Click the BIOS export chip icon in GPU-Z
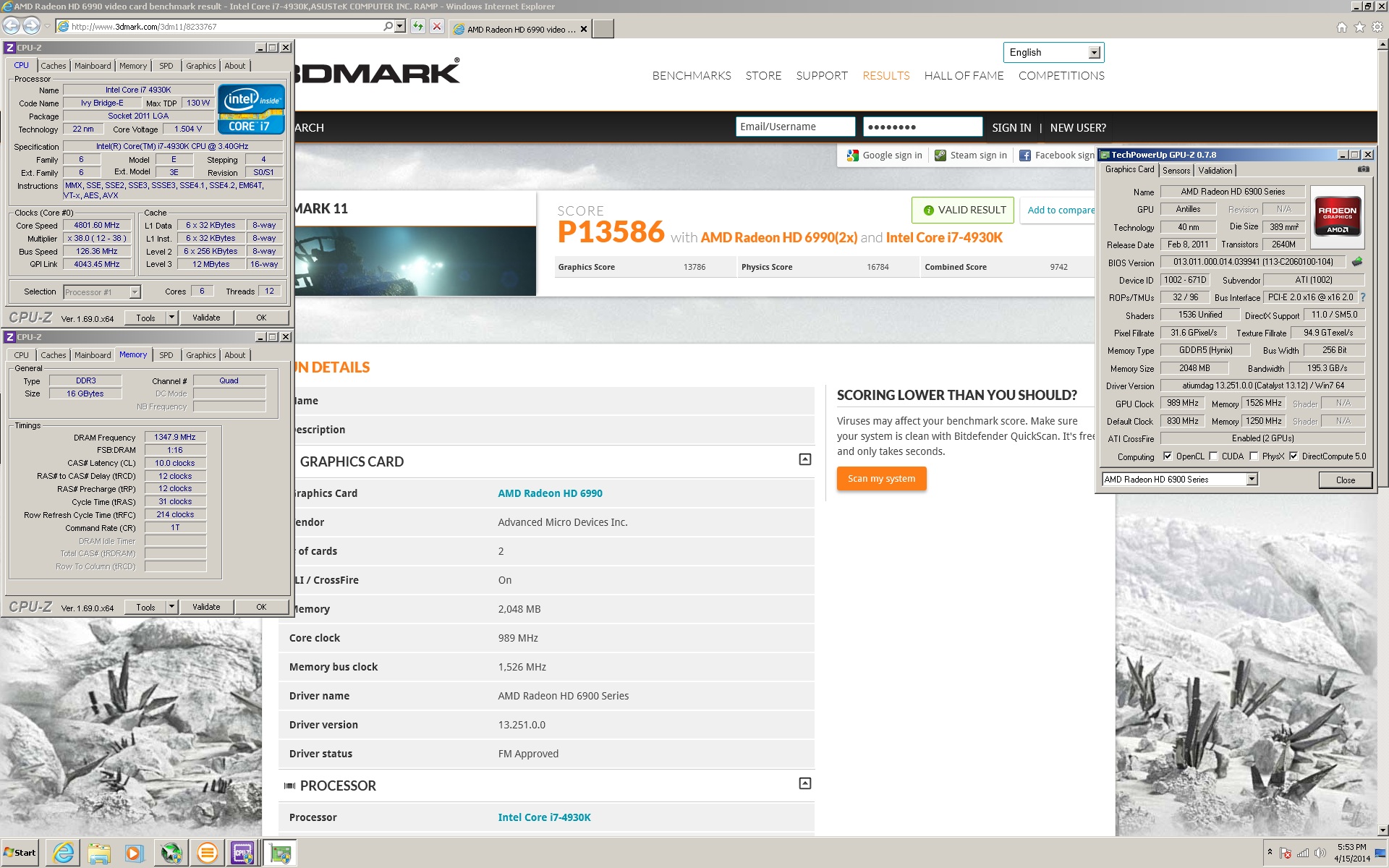This screenshot has width=1389, height=868. (1357, 262)
